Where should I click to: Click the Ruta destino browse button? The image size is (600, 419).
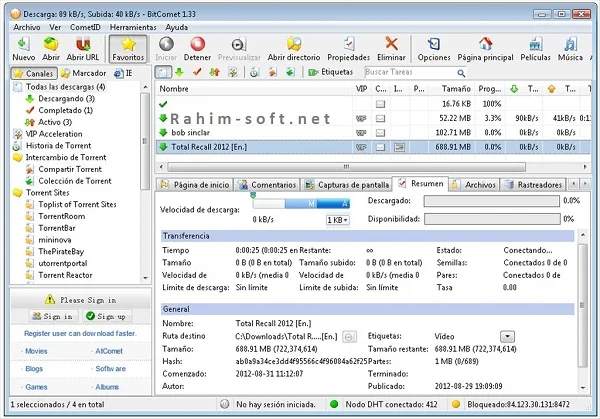pos(349,337)
